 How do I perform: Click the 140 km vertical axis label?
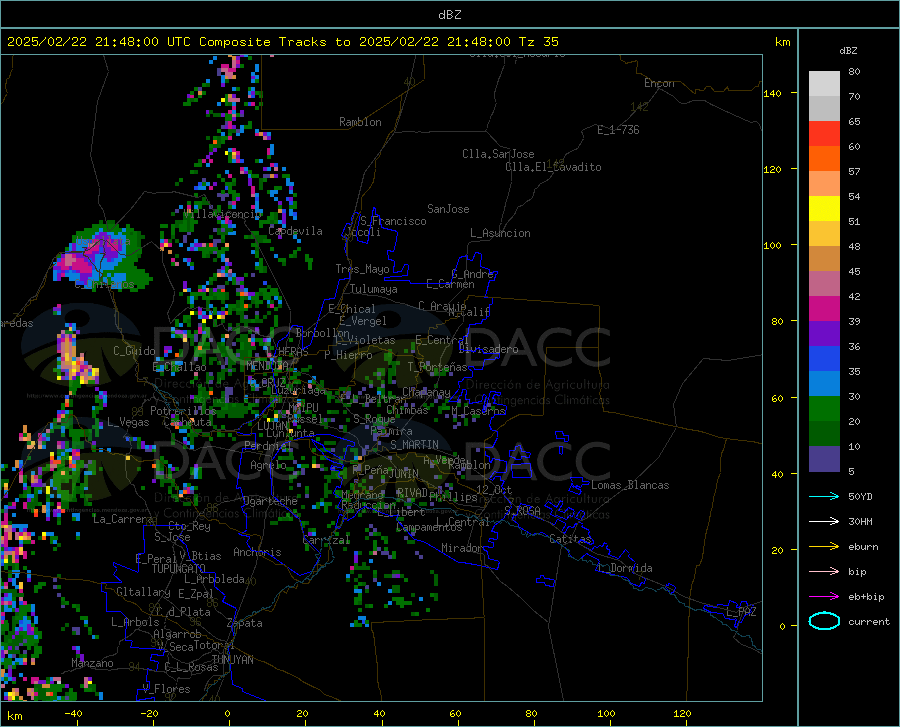point(772,93)
